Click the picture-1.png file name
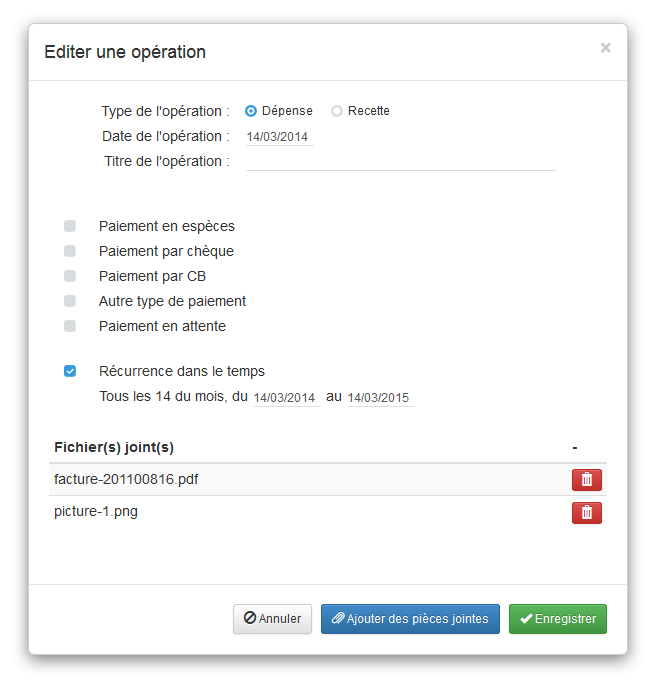Image resolution: width=655 pixels, height=686 pixels. 96,512
